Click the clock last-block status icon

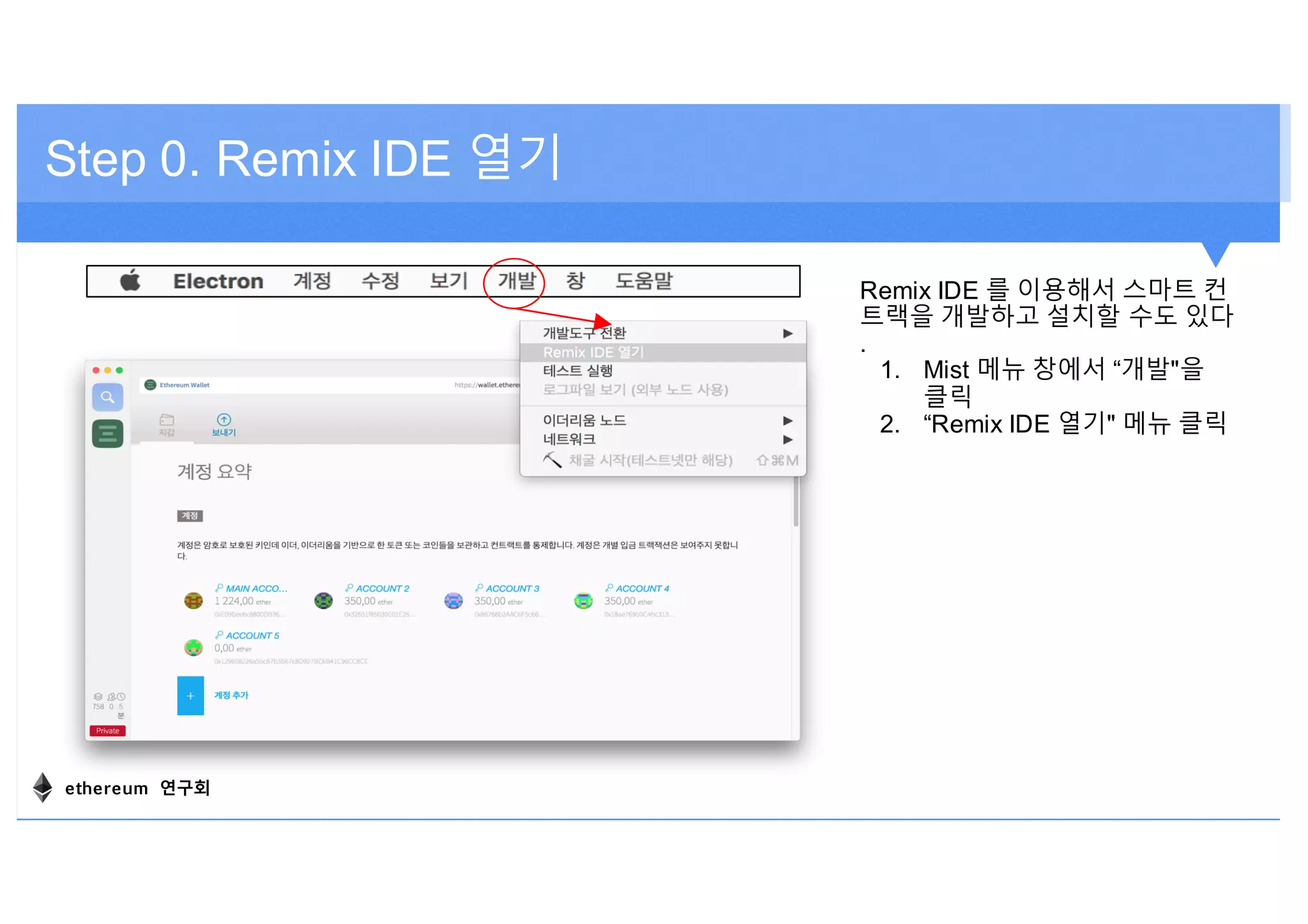coord(121,697)
